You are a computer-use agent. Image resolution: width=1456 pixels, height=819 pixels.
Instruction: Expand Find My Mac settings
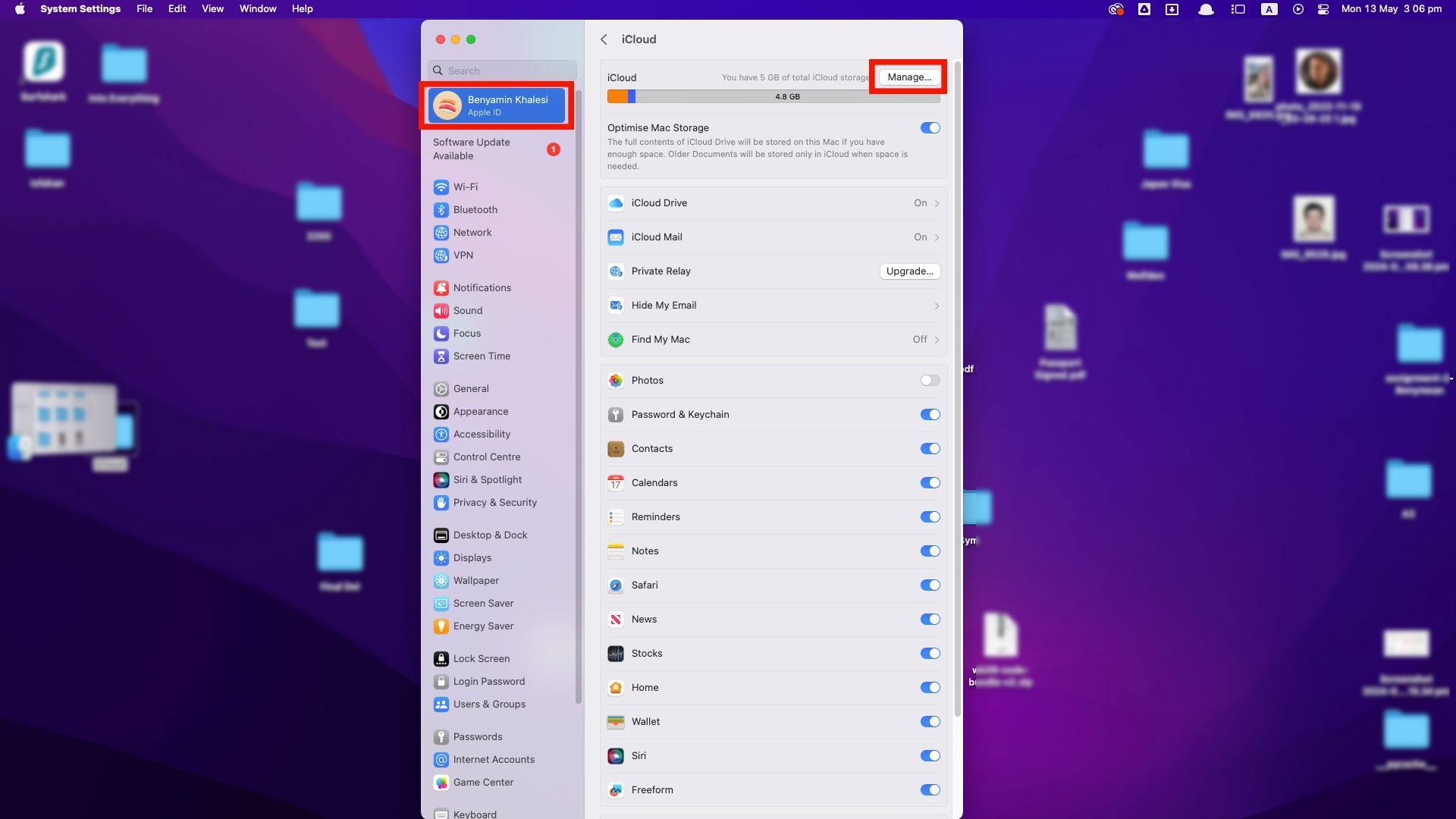tap(773, 339)
